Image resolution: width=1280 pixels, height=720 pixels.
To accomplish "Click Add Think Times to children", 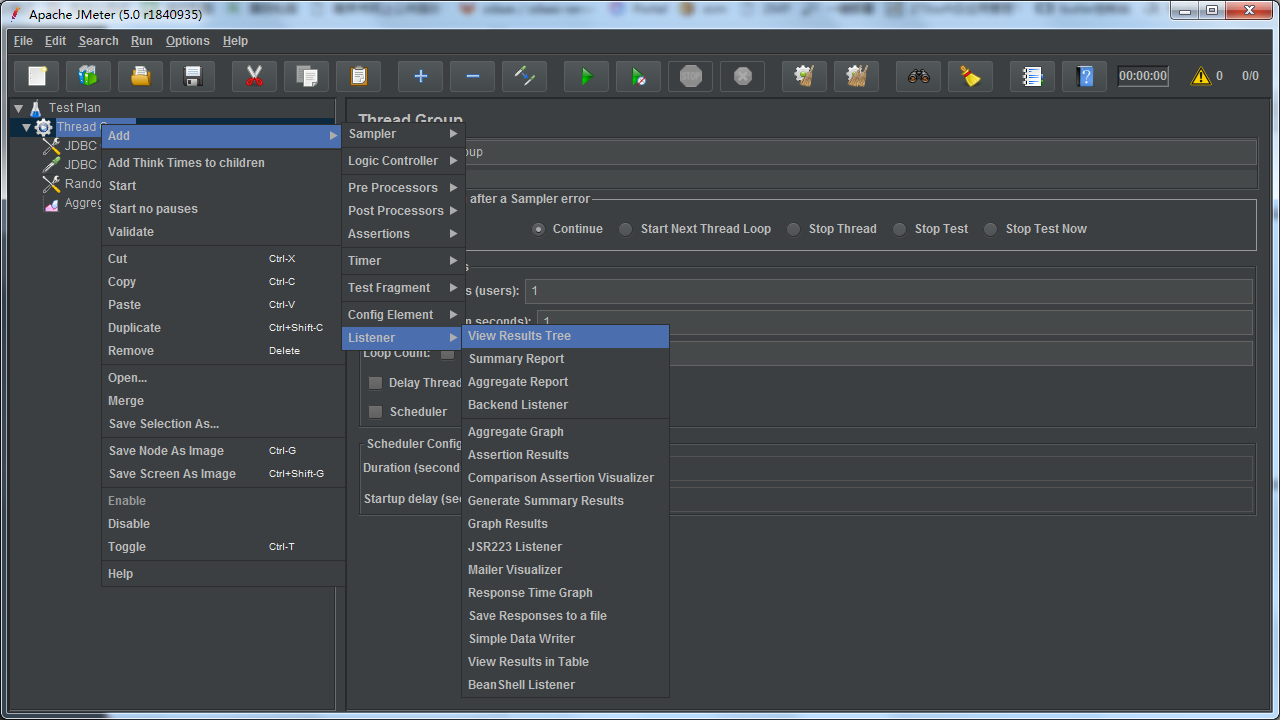I will tap(223, 163).
